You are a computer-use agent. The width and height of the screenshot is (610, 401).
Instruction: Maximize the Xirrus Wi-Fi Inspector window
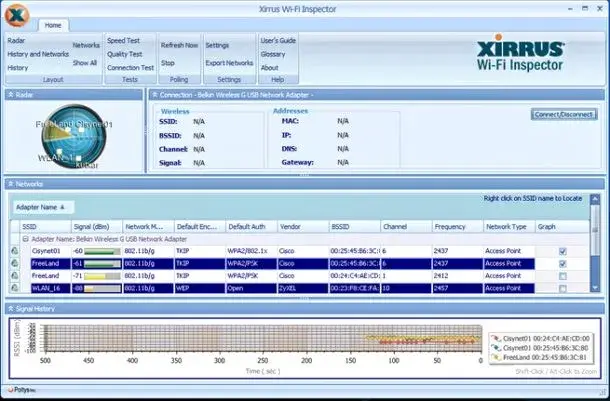(x=585, y=8)
